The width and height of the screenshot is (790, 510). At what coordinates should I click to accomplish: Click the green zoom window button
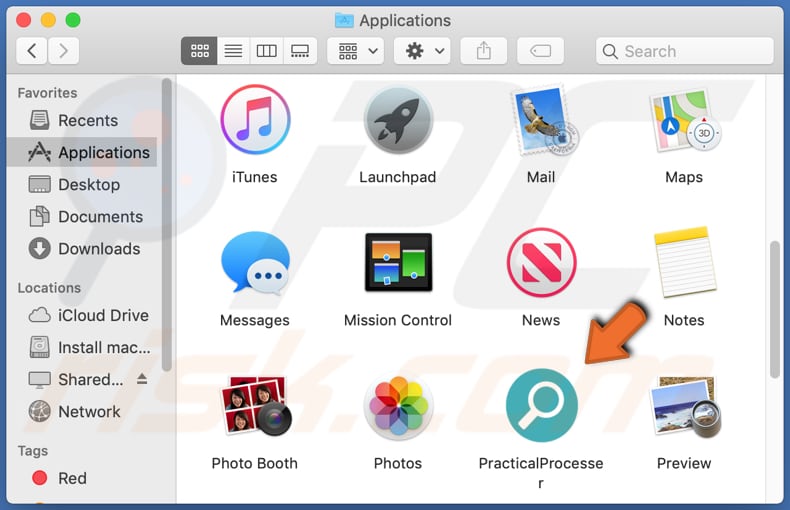pyautogui.click(x=73, y=20)
